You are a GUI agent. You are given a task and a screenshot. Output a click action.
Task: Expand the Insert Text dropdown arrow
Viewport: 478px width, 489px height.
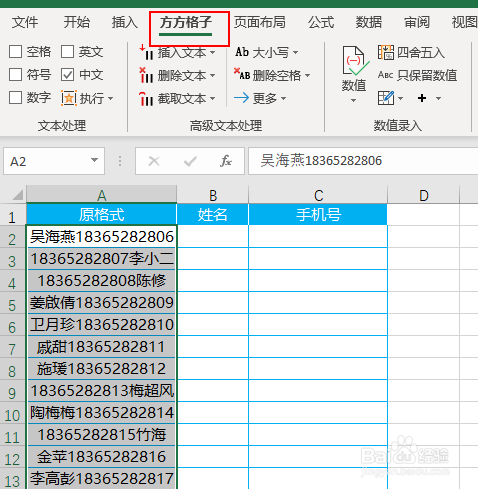tap(212, 53)
